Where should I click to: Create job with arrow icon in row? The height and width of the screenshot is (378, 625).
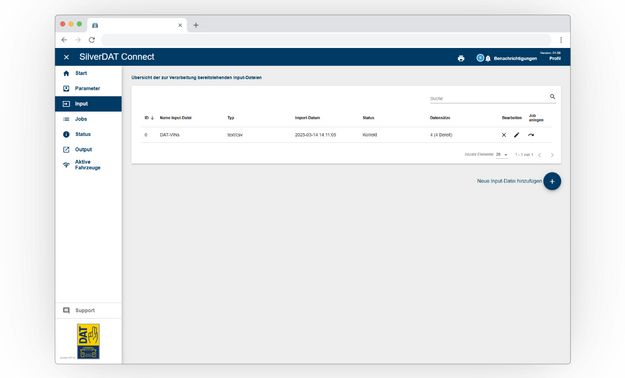click(x=531, y=135)
